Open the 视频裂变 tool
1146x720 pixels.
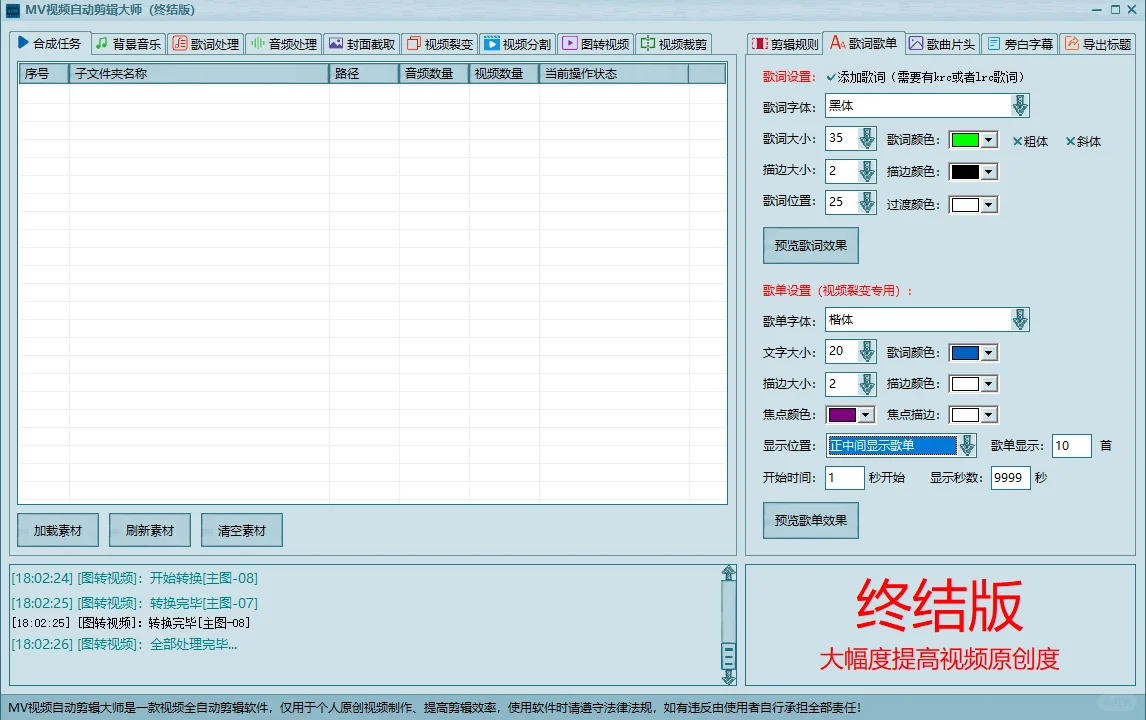click(441, 43)
